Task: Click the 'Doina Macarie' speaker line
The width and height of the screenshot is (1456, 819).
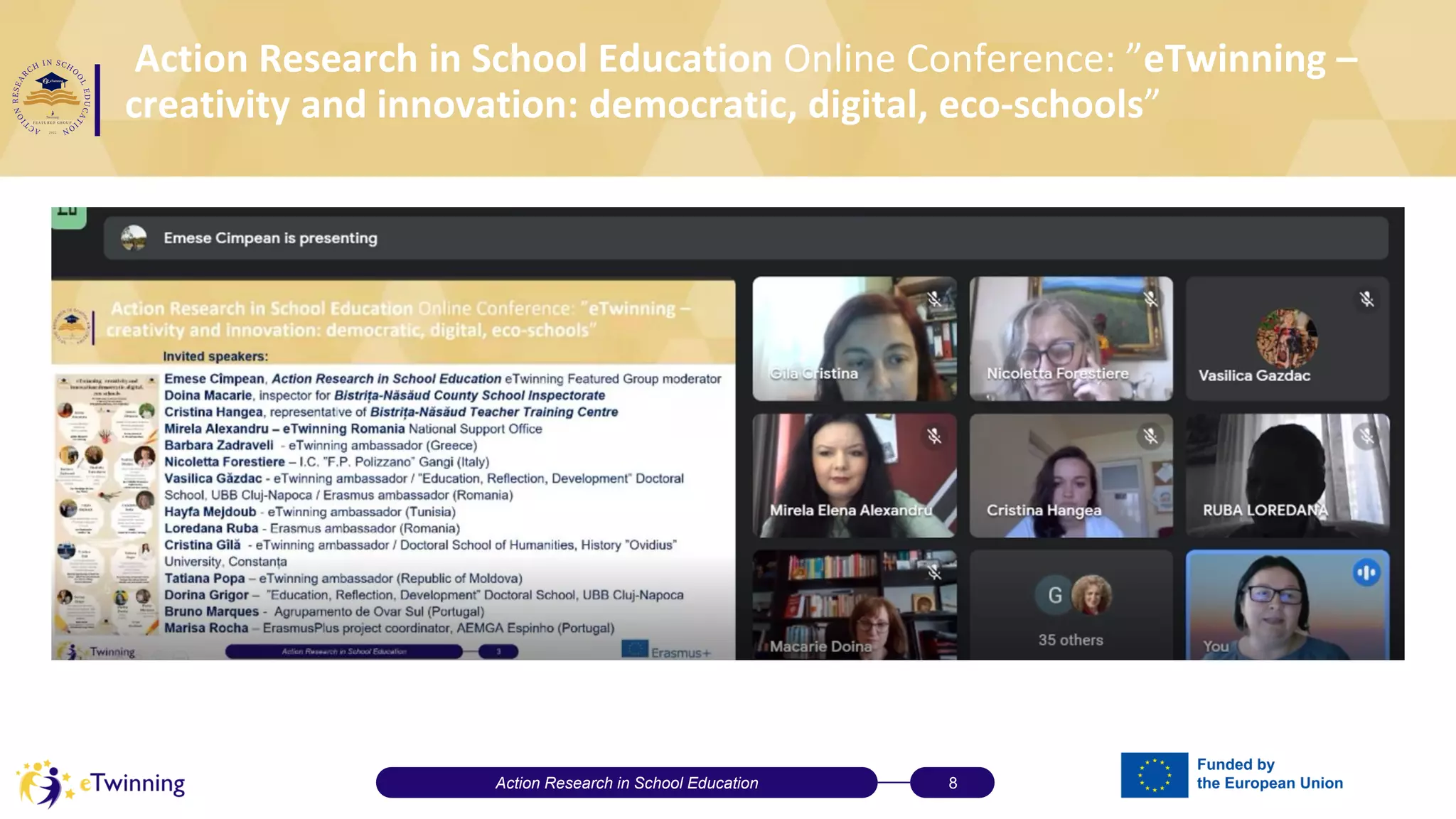Action: (x=385, y=395)
